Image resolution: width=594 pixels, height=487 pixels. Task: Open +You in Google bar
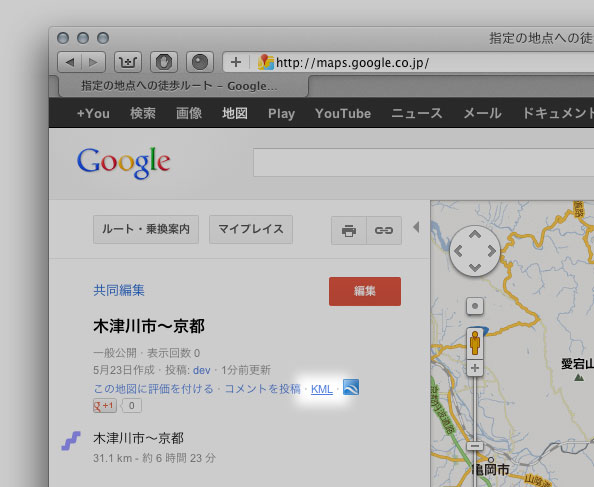(x=93, y=113)
